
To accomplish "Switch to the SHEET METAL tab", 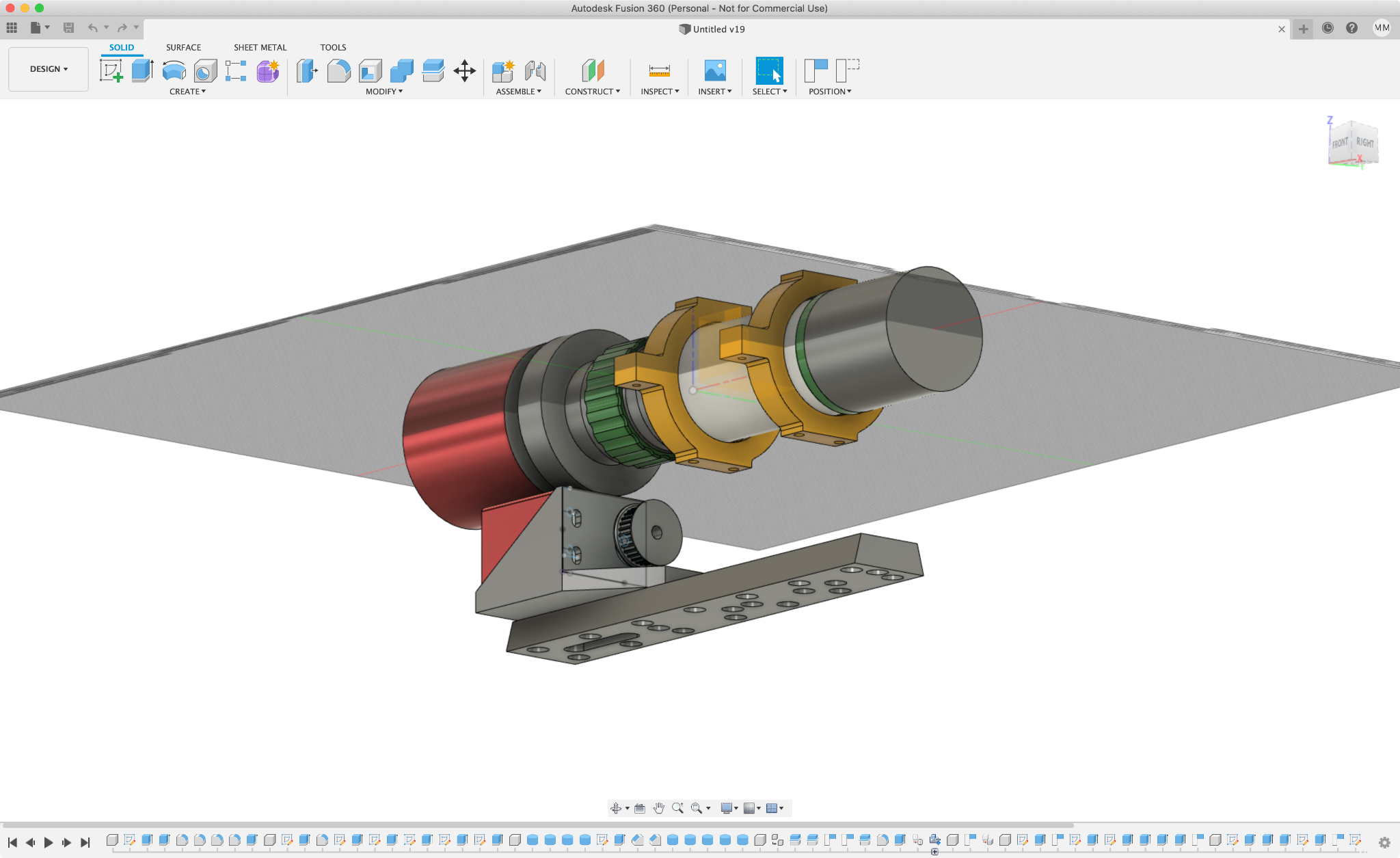I will [x=260, y=48].
